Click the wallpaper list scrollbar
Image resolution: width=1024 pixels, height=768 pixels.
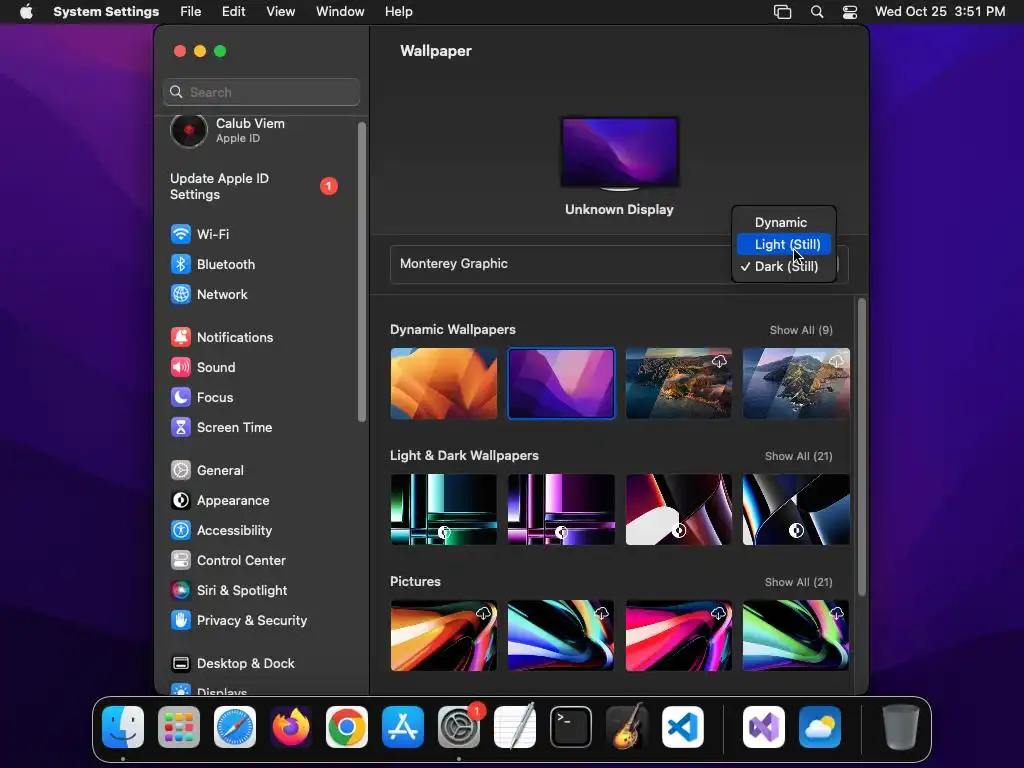pyautogui.click(x=862, y=447)
